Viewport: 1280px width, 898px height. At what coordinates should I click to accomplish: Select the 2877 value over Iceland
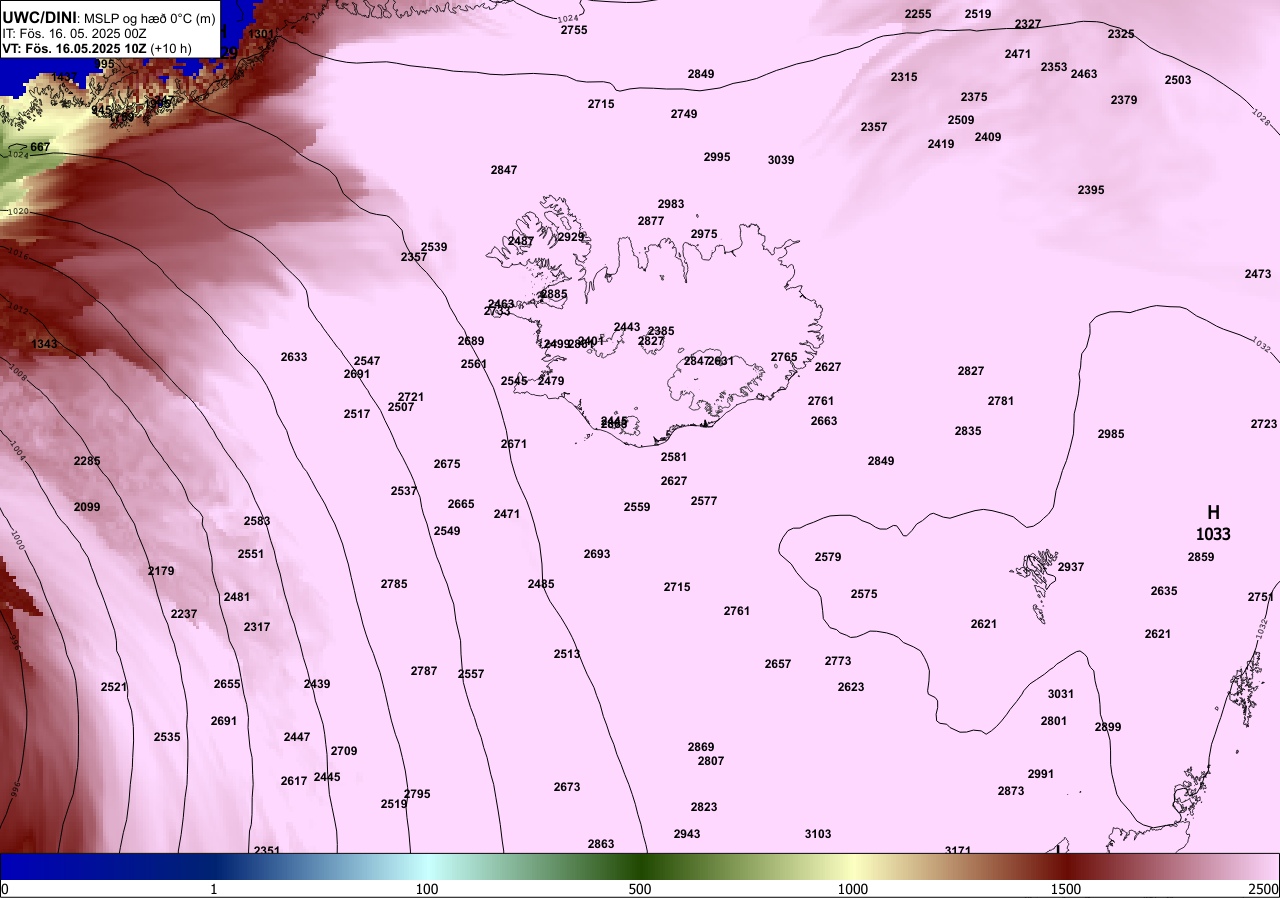click(651, 221)
